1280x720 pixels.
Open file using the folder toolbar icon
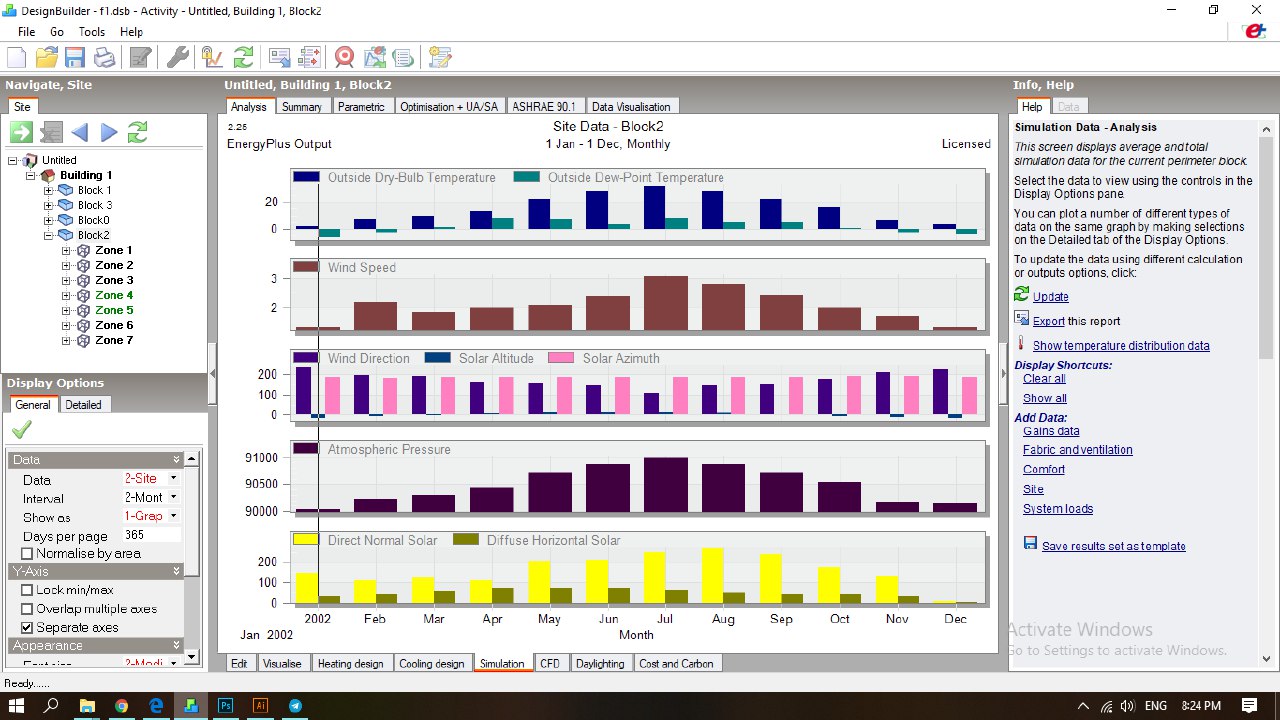click(x=46, y=57)
